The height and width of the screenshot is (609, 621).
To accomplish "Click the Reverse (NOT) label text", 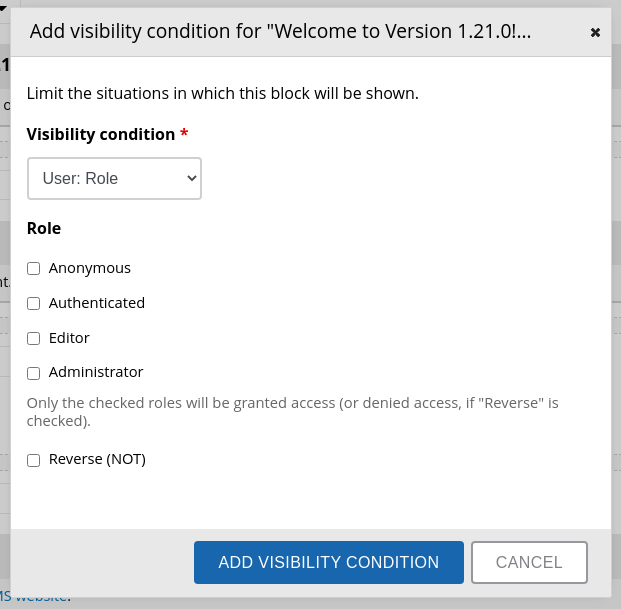I will pos(97,459).
